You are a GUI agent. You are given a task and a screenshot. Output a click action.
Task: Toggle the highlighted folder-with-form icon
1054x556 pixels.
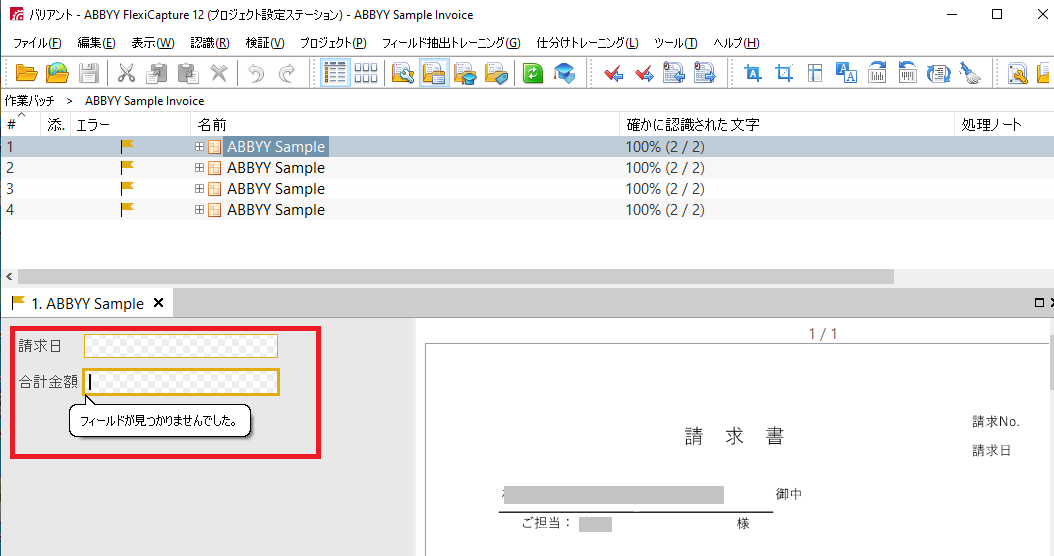tap(434, 73)
